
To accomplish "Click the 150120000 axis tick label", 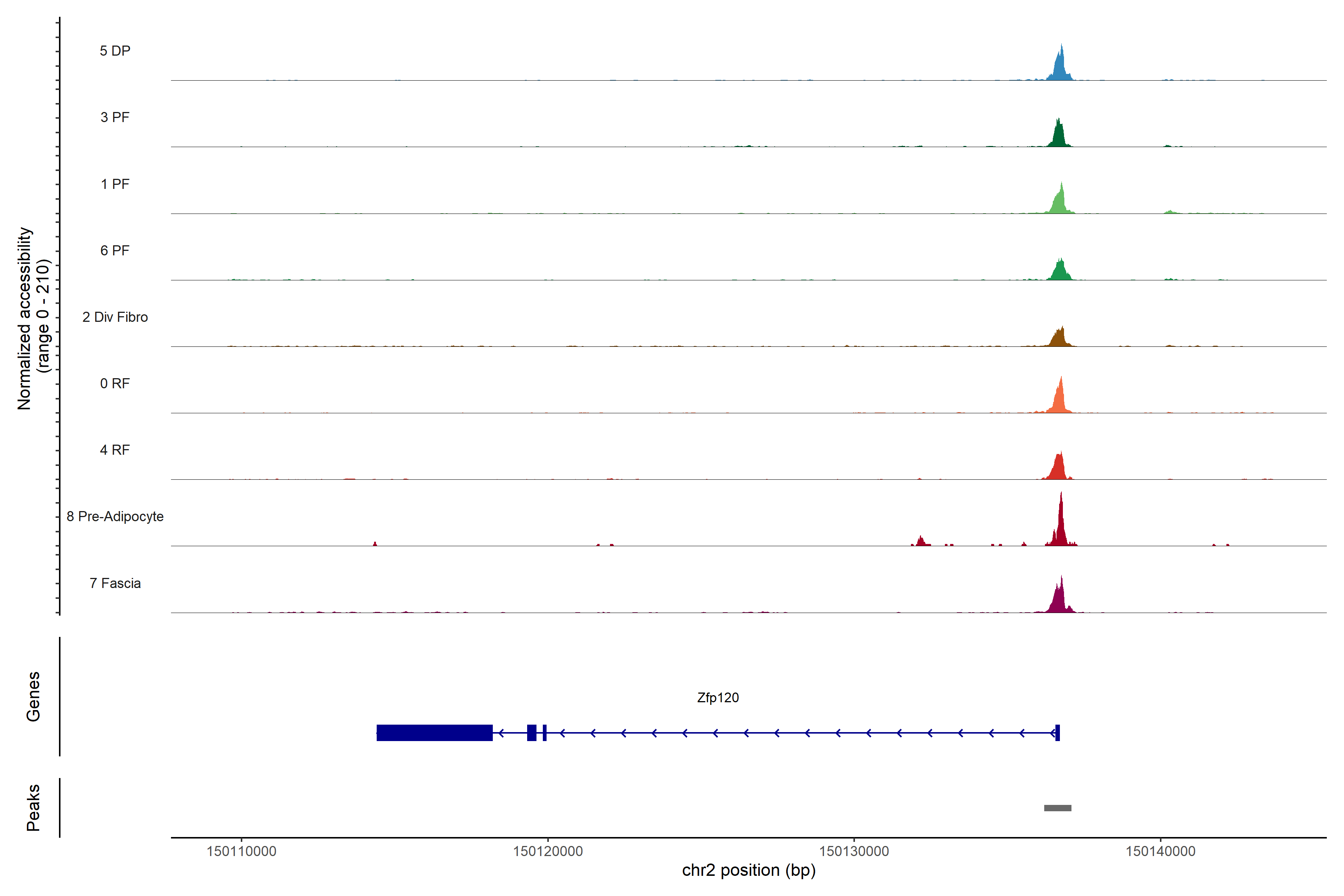I will [x=547, y=852].
